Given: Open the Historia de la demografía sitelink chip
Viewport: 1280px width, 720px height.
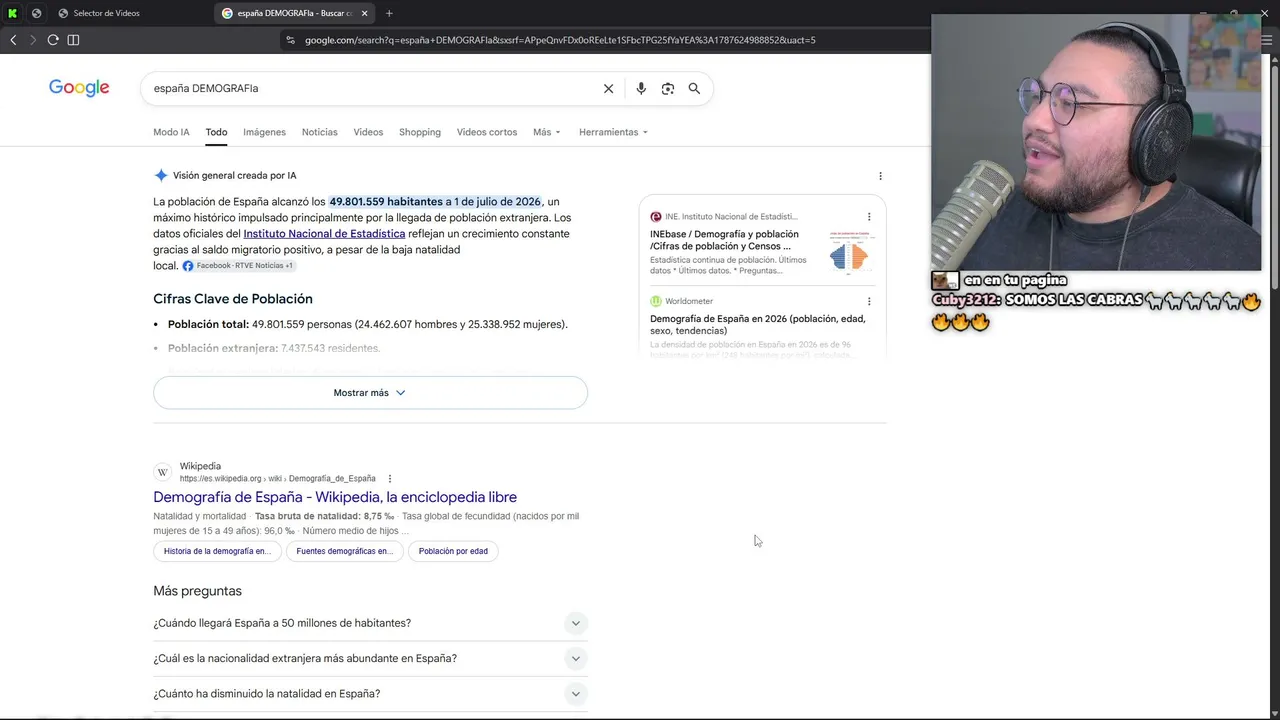Looking at the screenshot, I should 217,551.
